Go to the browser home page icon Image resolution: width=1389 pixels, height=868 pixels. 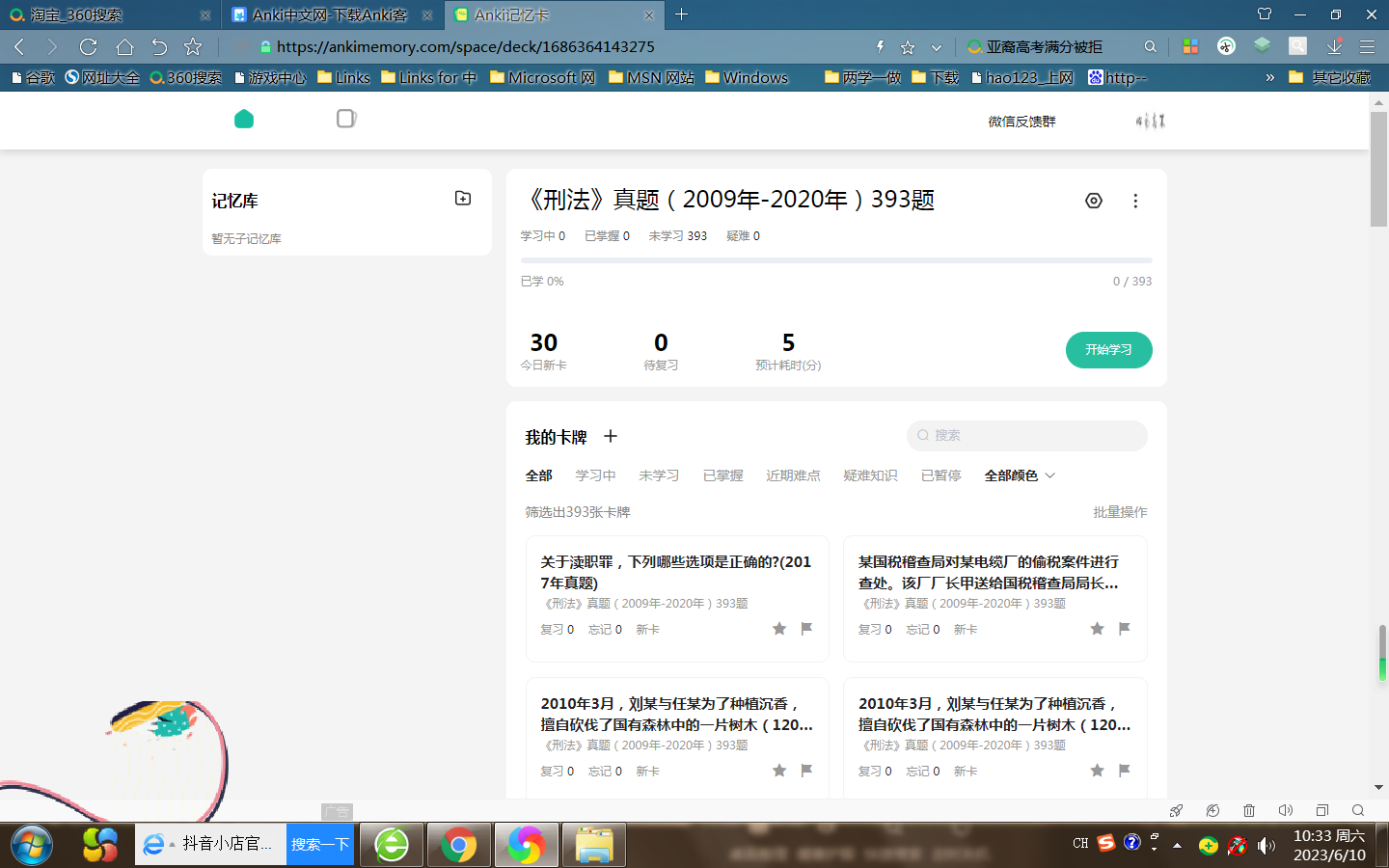pyautogui.click(x=124, y=46)
